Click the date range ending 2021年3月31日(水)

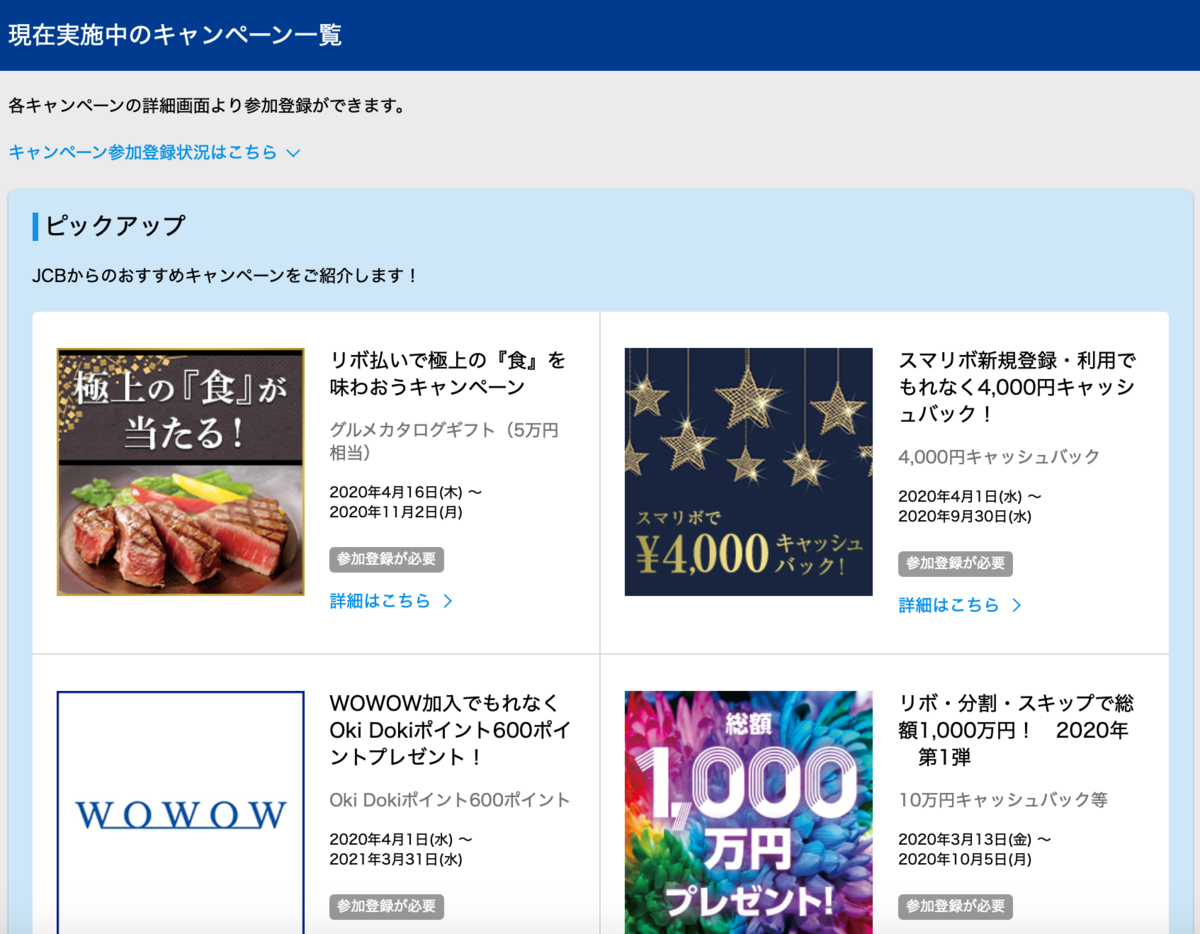tap(402, 849)
